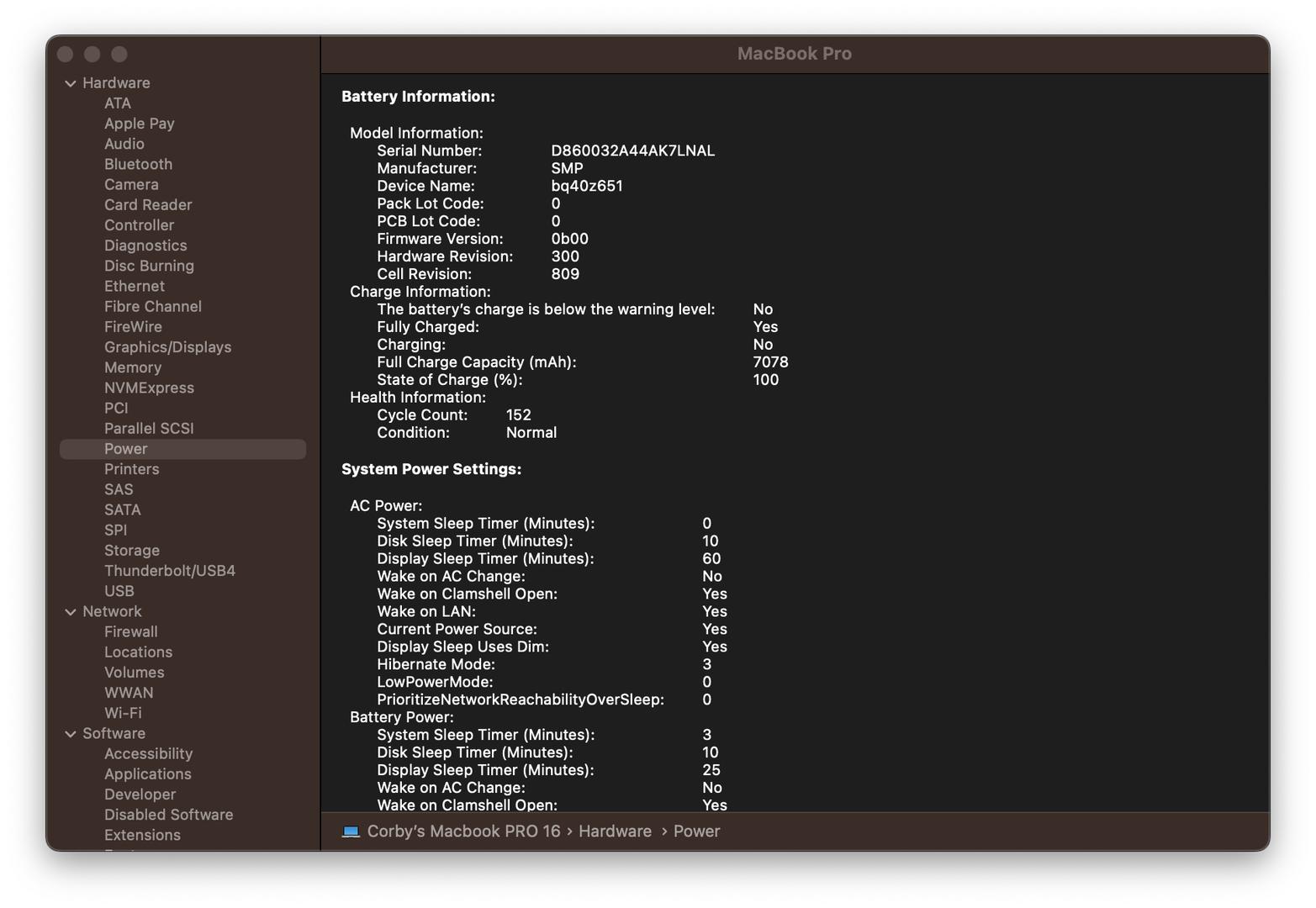Click the Condition value Normal
The height and width of the screenshot is (908, 1316).
point(531,433)
